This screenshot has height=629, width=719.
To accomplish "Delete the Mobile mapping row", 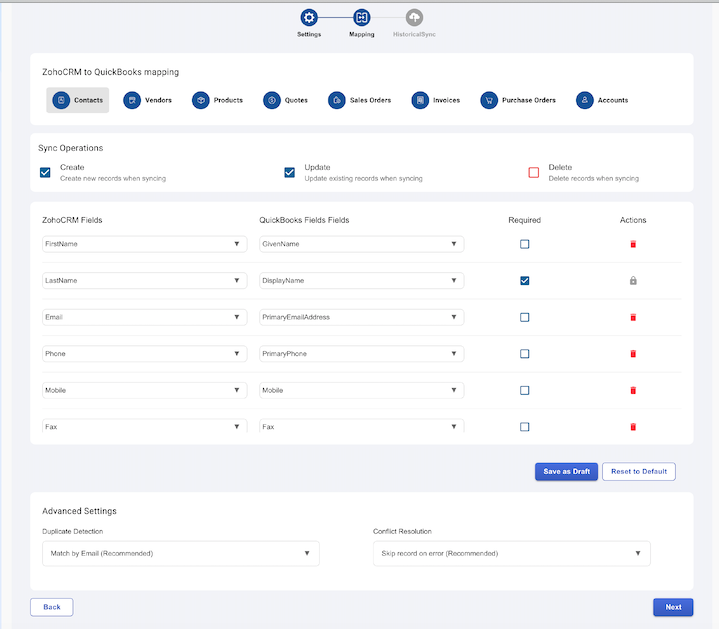I will (x=633, y=390).
